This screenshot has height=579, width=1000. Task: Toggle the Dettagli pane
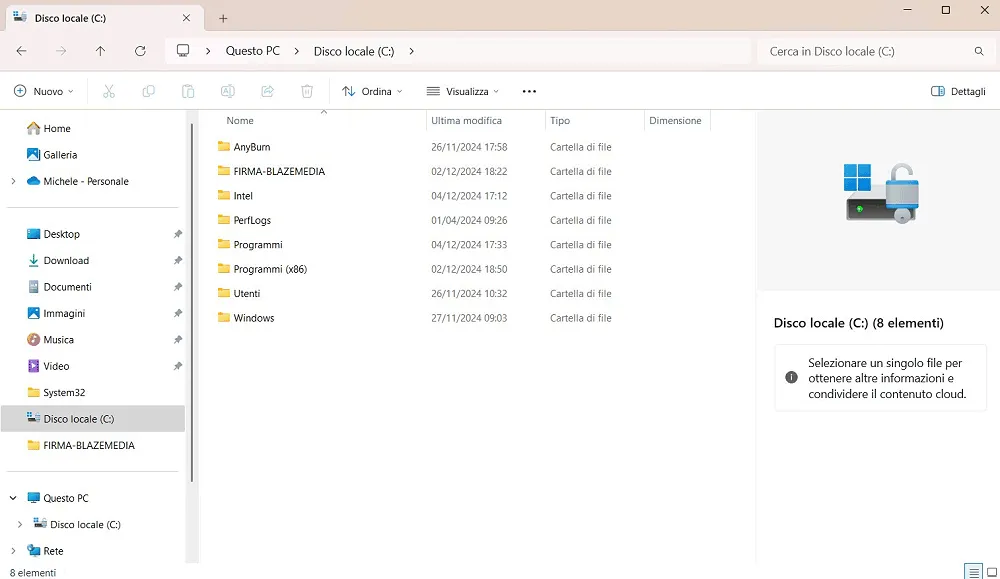[x=956, y=91]
